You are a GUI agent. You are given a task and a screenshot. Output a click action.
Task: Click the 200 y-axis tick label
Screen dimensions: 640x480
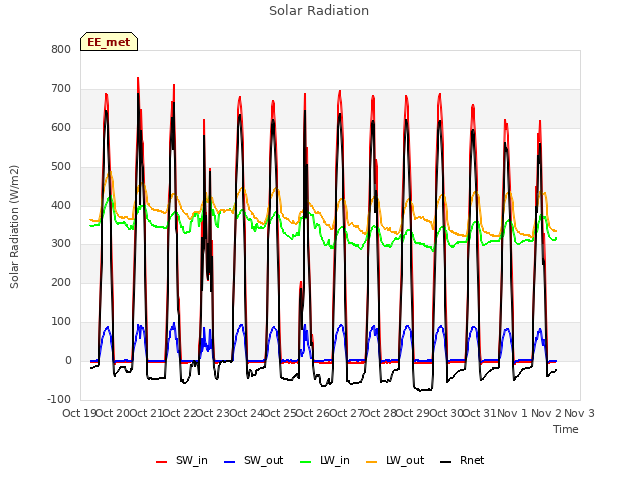tap(61, 282)
